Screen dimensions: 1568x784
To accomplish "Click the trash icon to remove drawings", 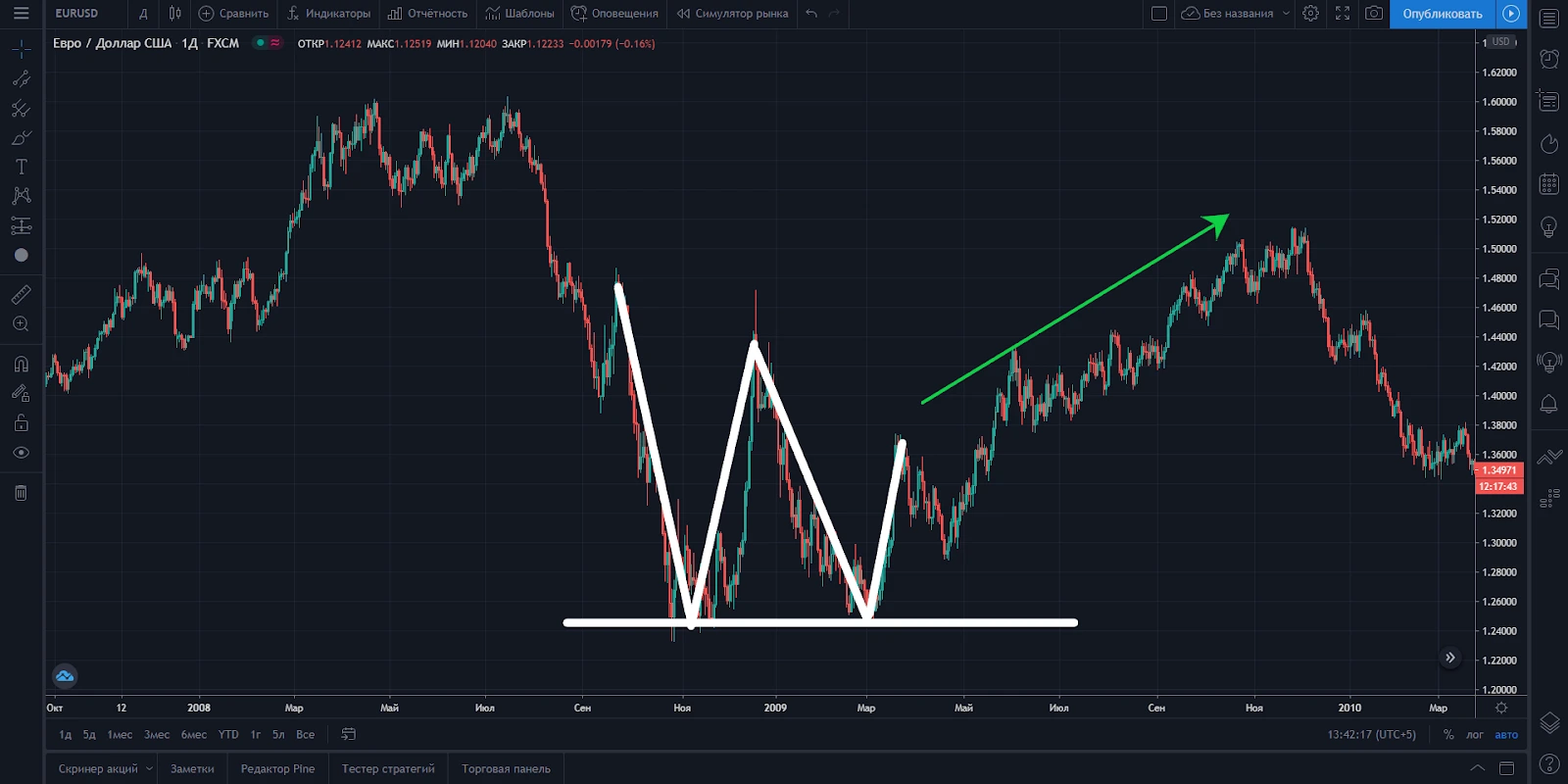I will point(21,493).
